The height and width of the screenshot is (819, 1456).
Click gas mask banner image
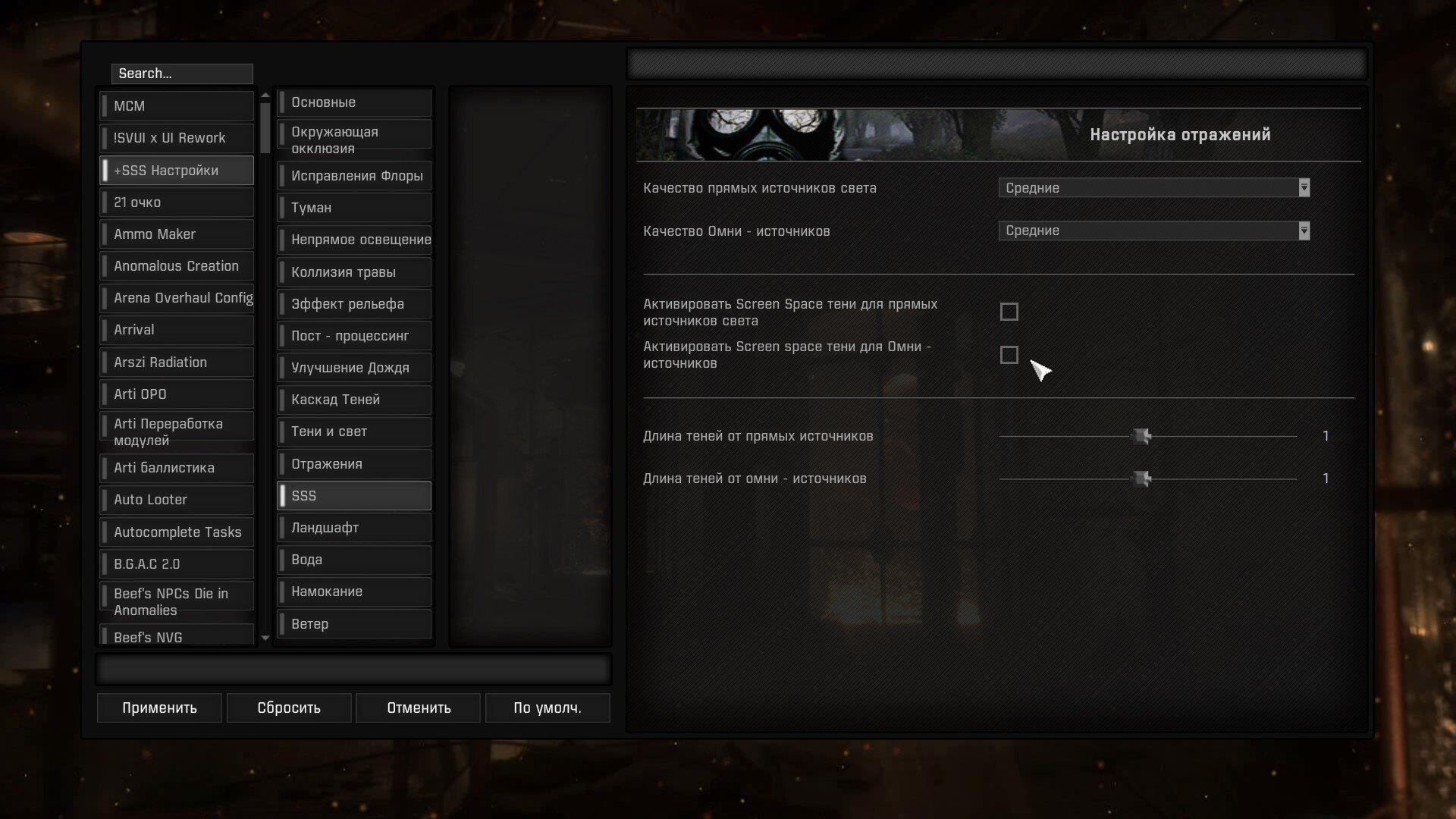tap(766, 135)
